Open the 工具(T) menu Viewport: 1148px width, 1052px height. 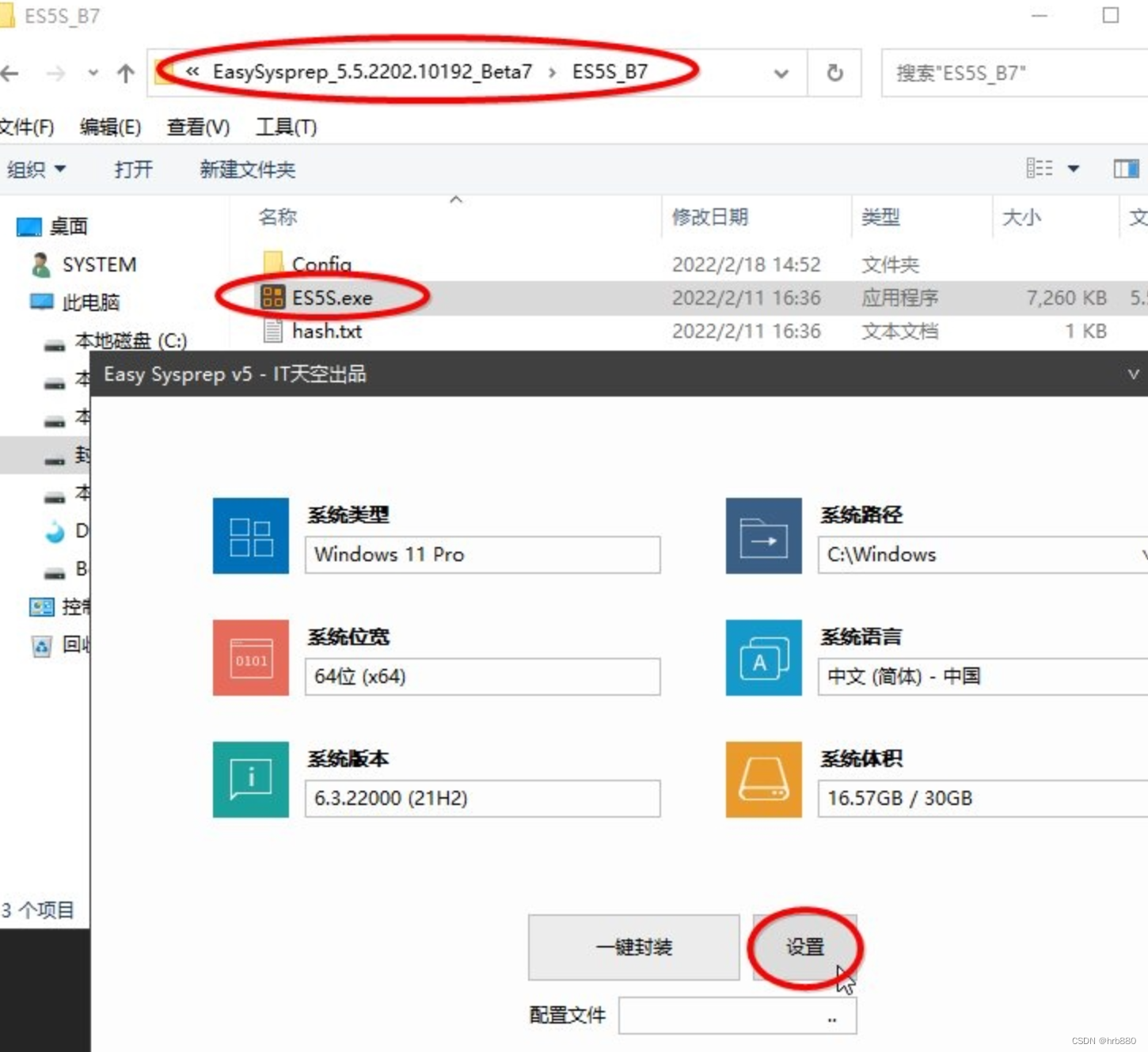tap(286, 127)
